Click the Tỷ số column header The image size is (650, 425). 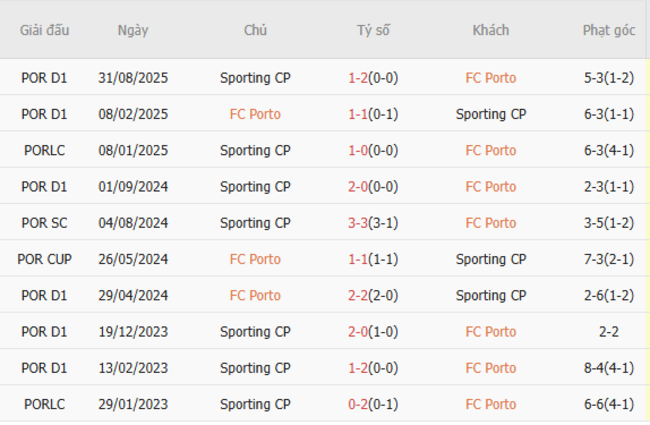(x=373, y=30)
